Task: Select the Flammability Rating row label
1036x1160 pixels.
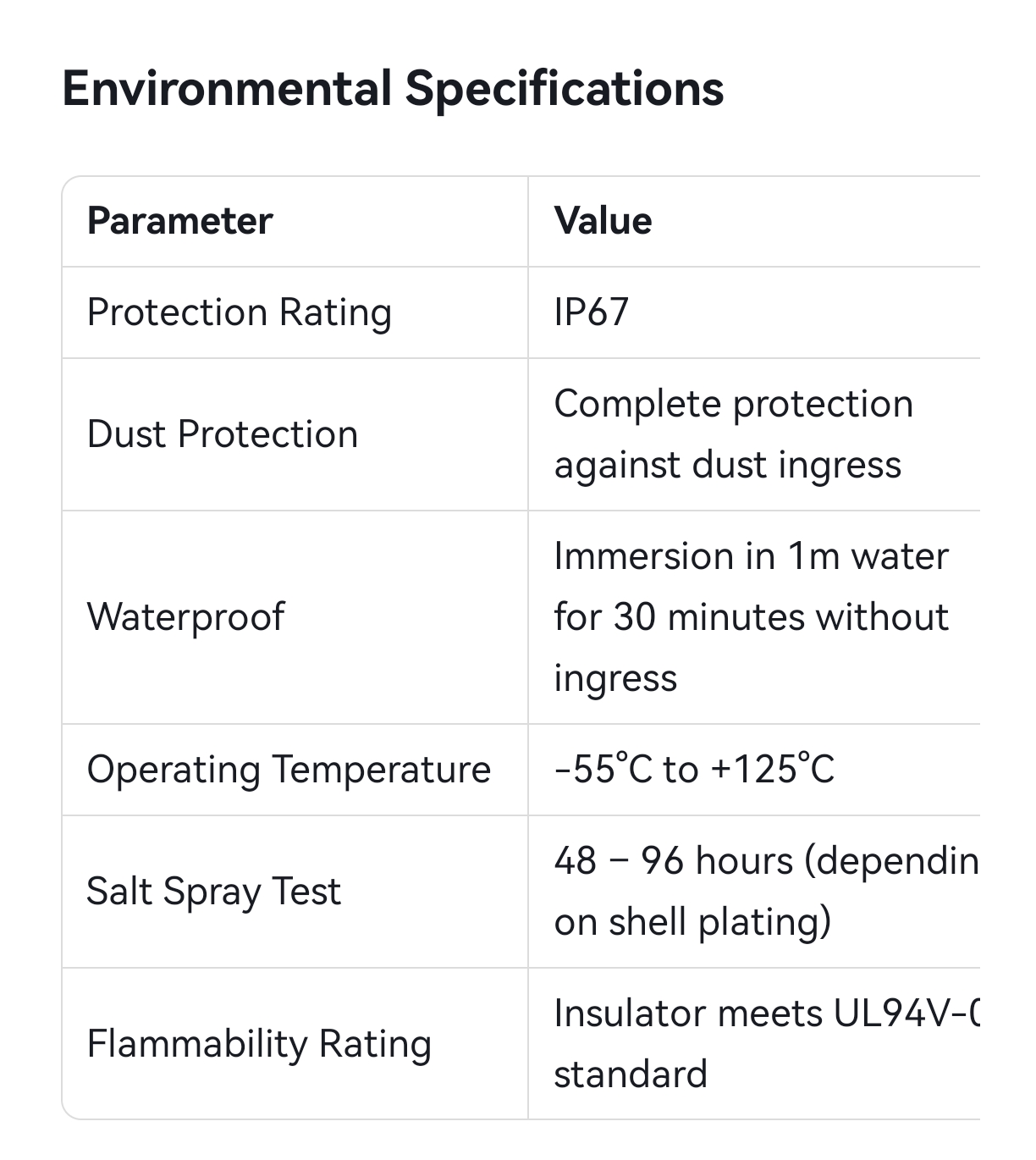Action: 259,1044
